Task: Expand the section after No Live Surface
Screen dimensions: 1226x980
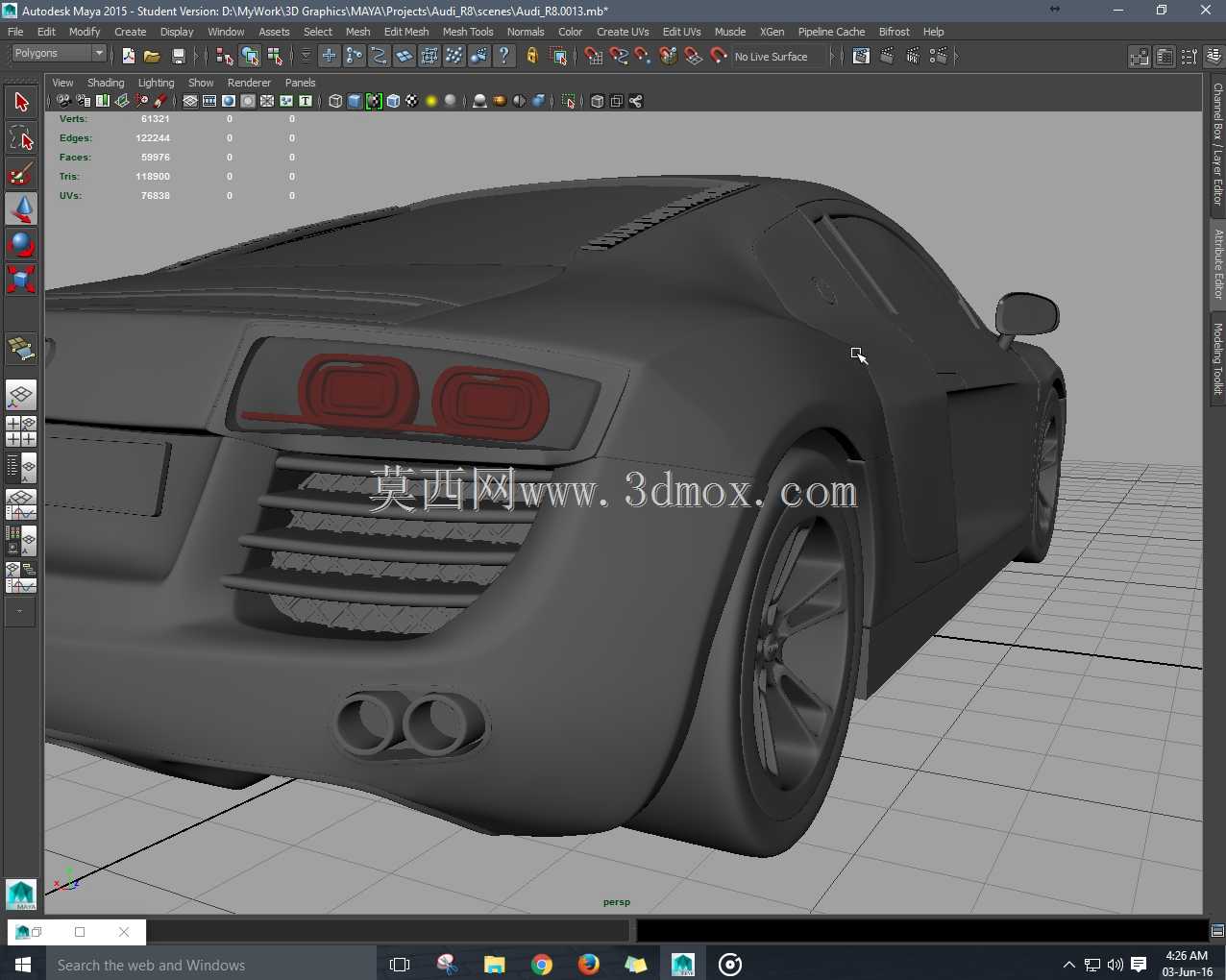Action: pos(832,57)
